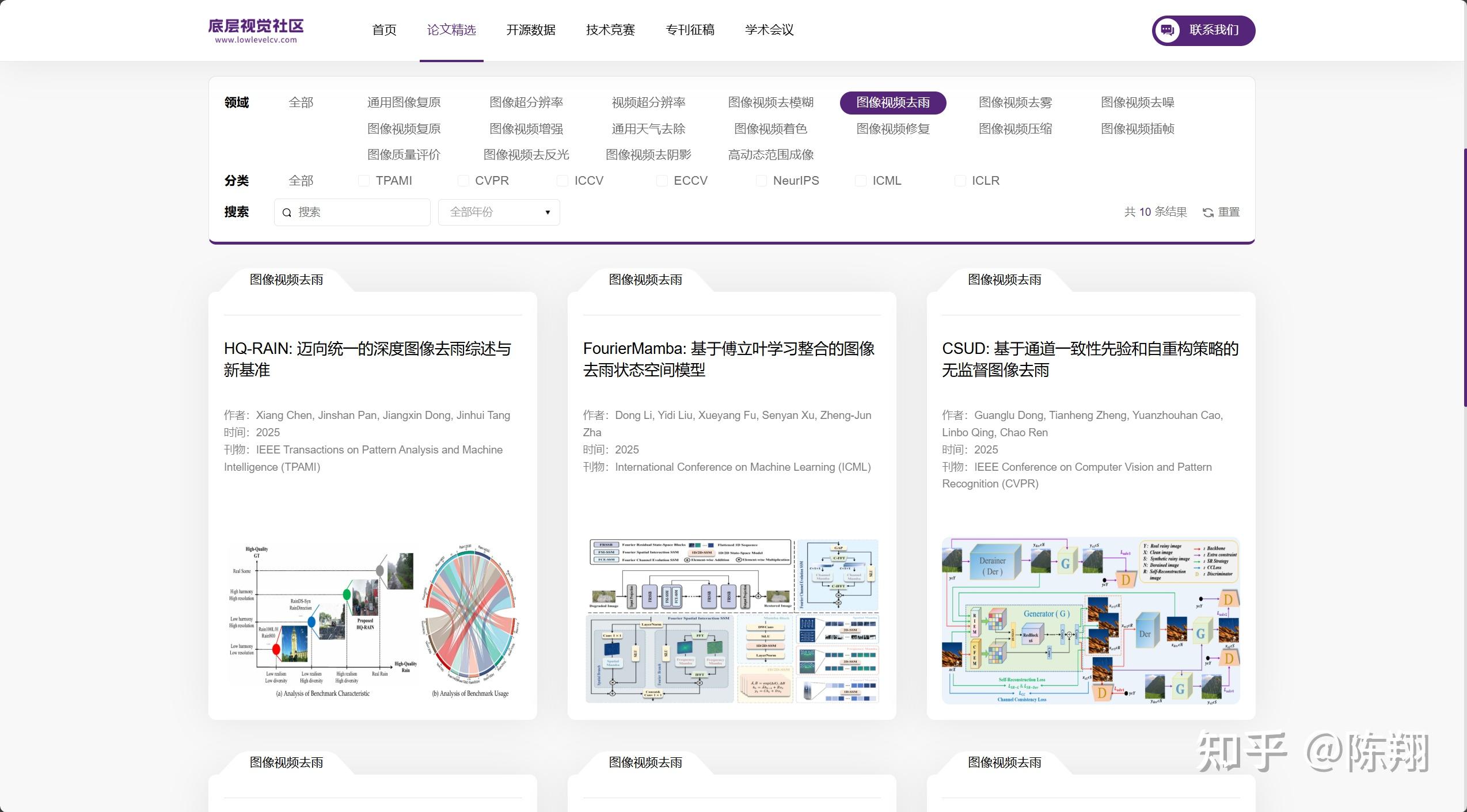Go to the 学术会议 menu item
Viewport: 1467px width, 812px height.
[769, 30]
